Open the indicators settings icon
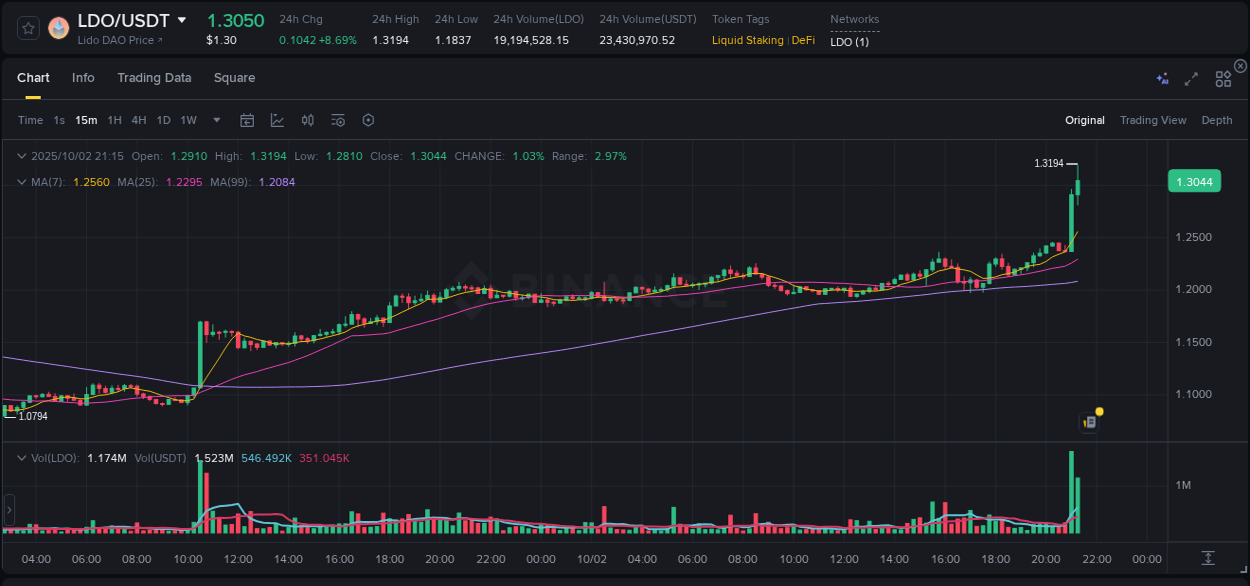This screenshot has height=586, width=1250. (x=338, y=119)
